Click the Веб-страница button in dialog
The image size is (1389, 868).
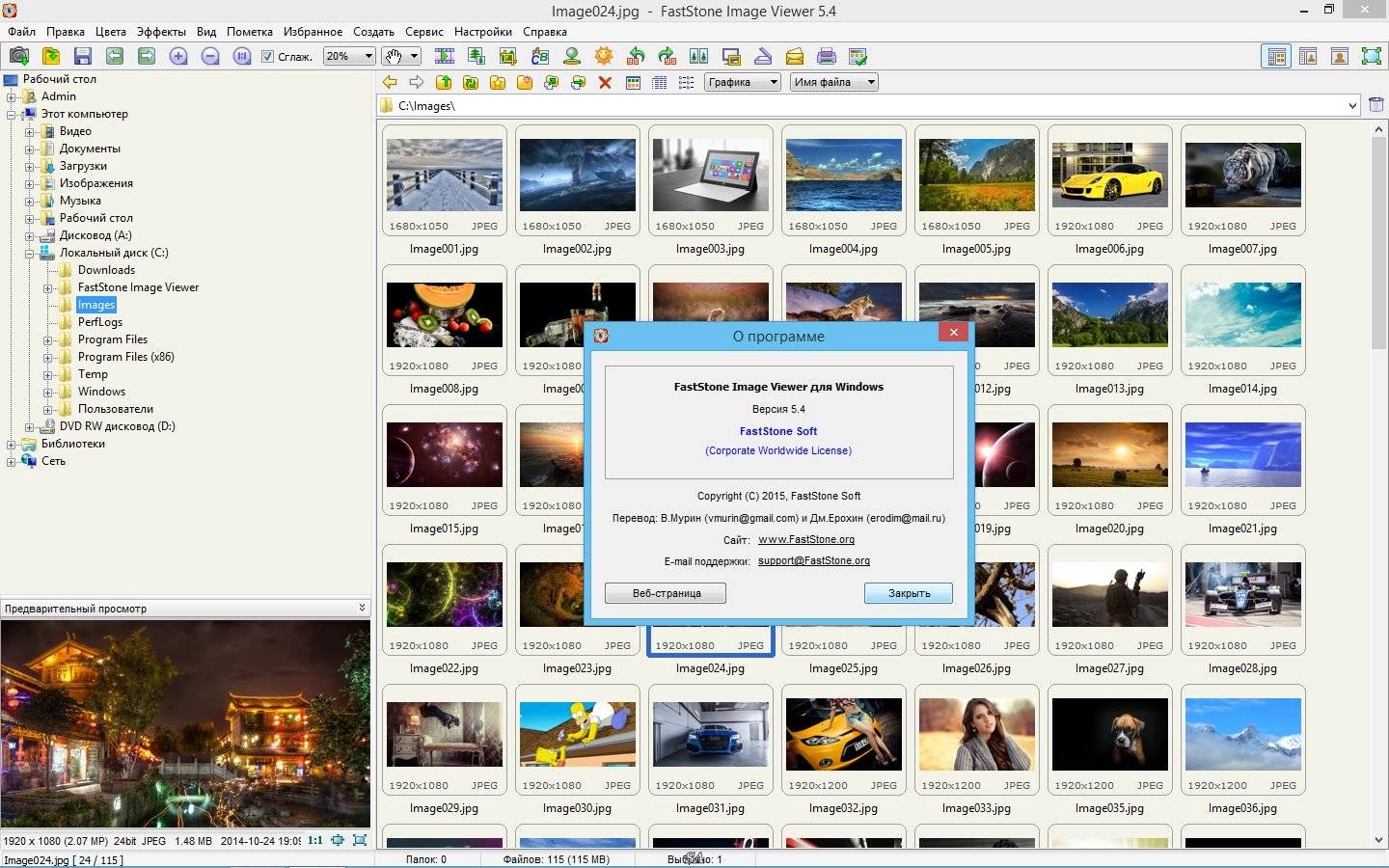coord(666,593)
